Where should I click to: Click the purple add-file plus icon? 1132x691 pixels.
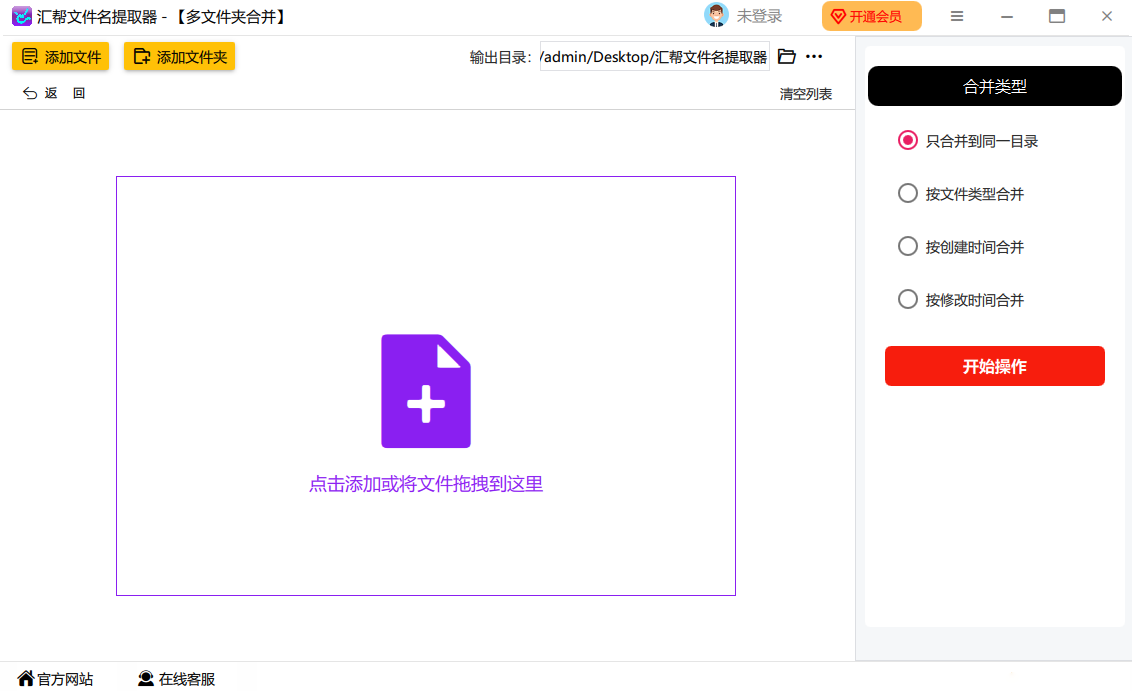(426, 391)
